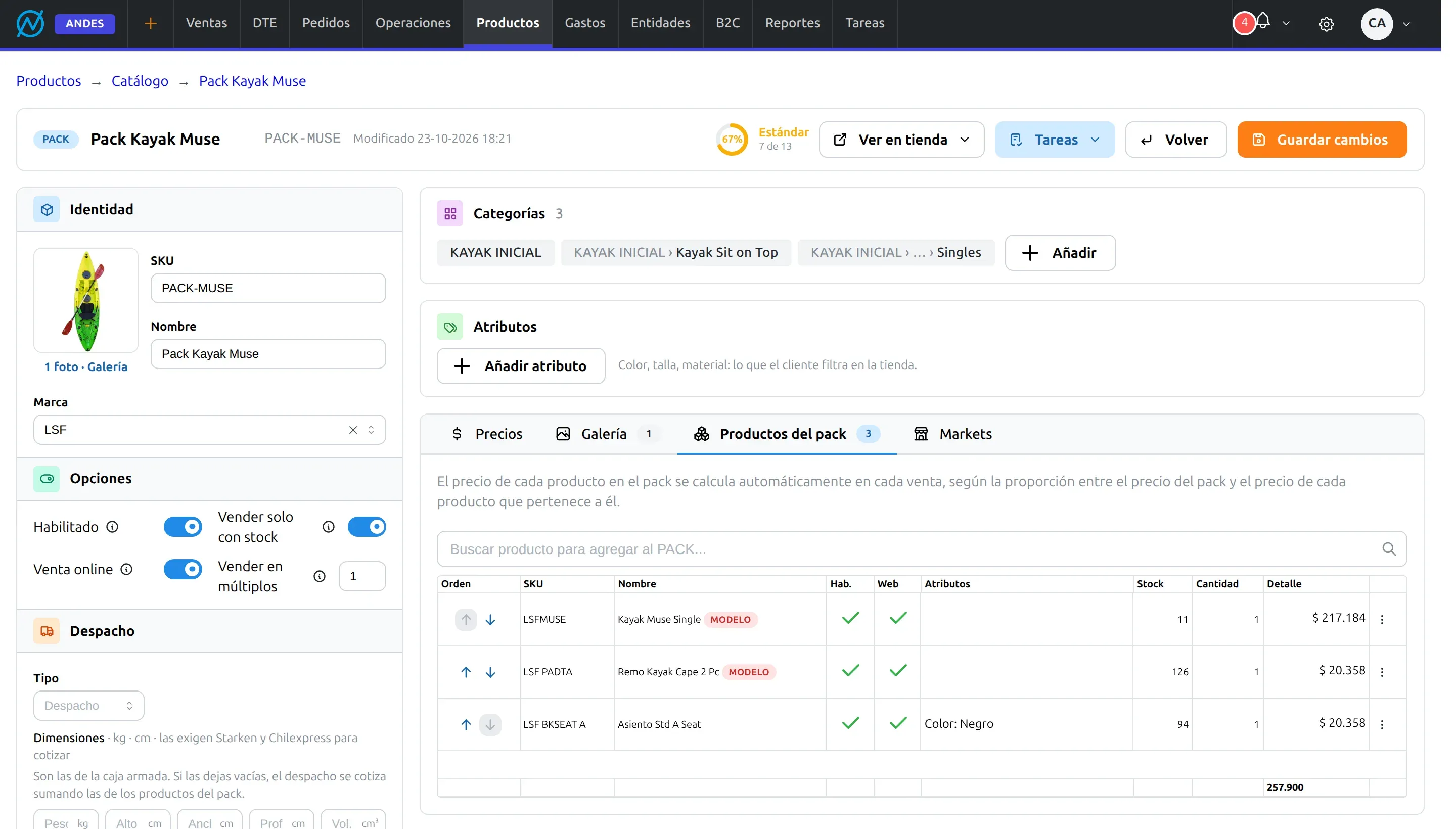Move LSF BKSEAT A row up with the arrow
The width and height of the screenshot is (1456, 829).
pyautogui.click(x=466, y=724)
